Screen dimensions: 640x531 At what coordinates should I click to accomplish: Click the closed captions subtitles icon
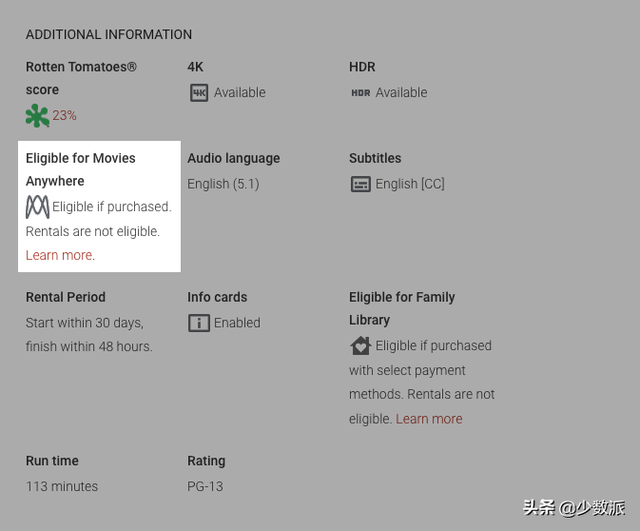[360, 184]
